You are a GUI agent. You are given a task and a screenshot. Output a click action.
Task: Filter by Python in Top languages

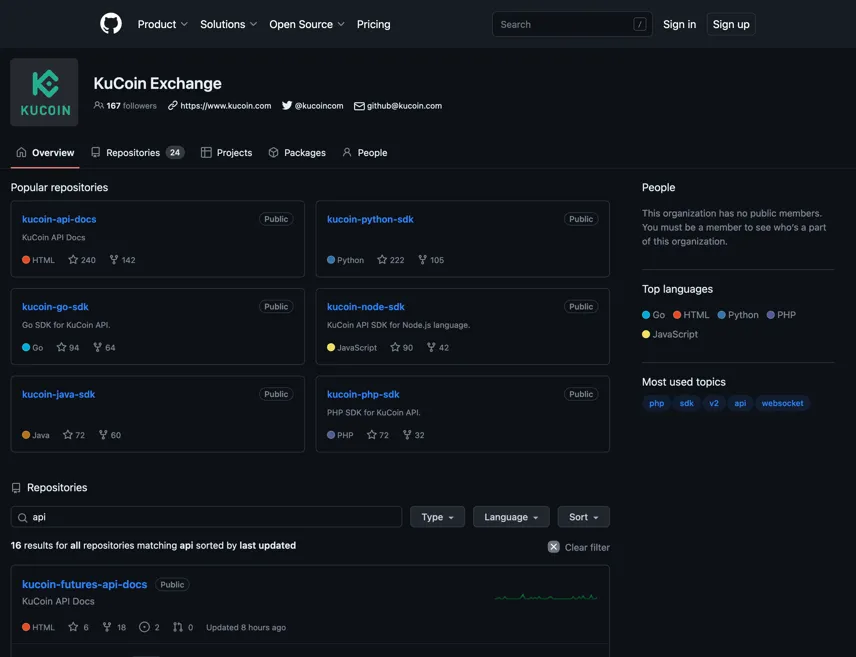tap(738, 315)
